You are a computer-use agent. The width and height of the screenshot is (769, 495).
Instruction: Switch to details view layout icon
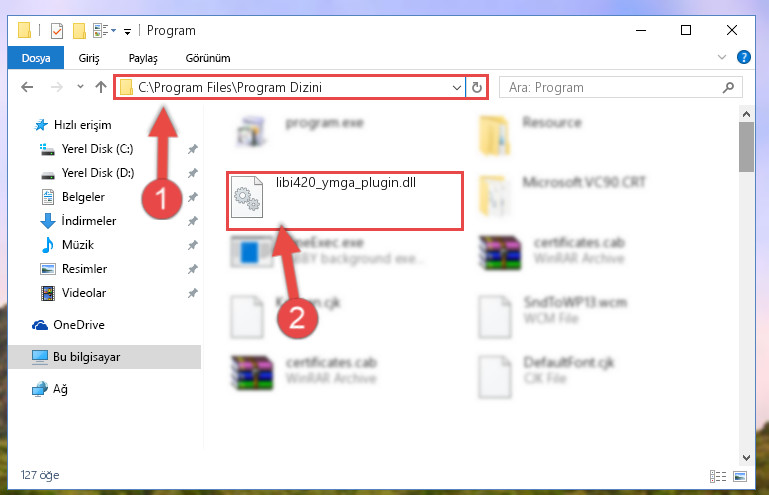coord(718,476)
